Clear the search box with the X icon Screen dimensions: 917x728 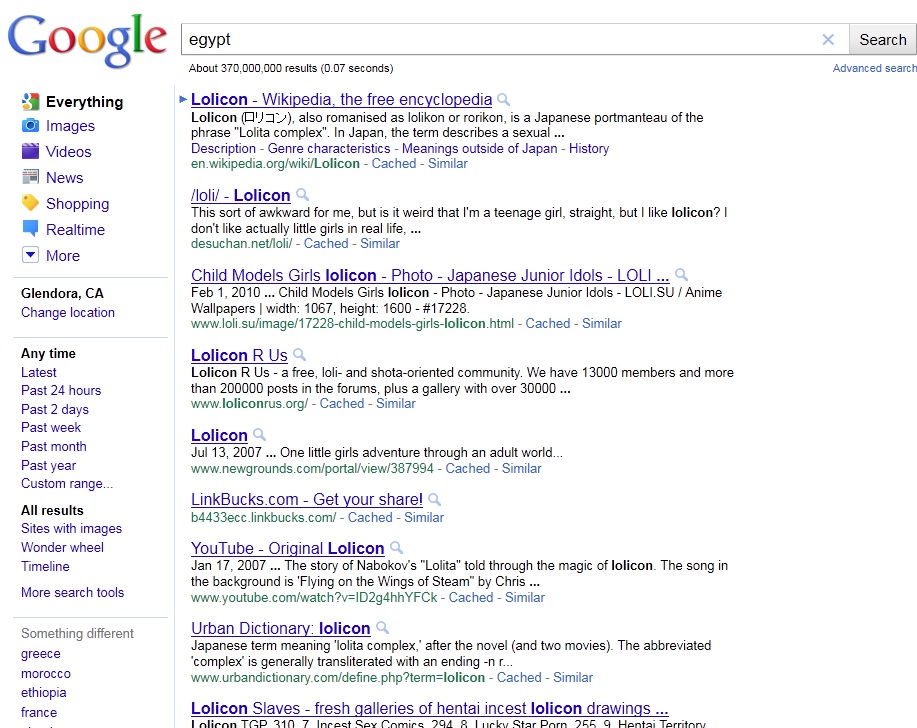[828, 39]
